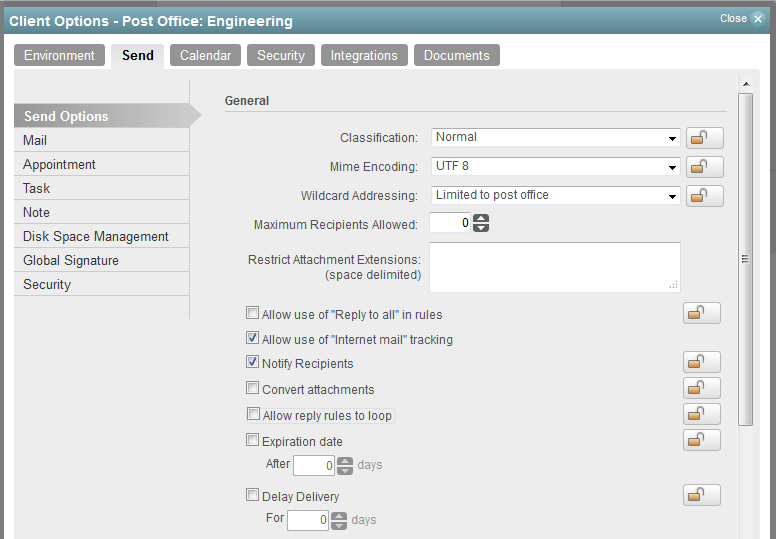This screenshot has height=539, width=776.
Task: Toggle the lock for Wildcard Addressing
Action: (705, 196)
